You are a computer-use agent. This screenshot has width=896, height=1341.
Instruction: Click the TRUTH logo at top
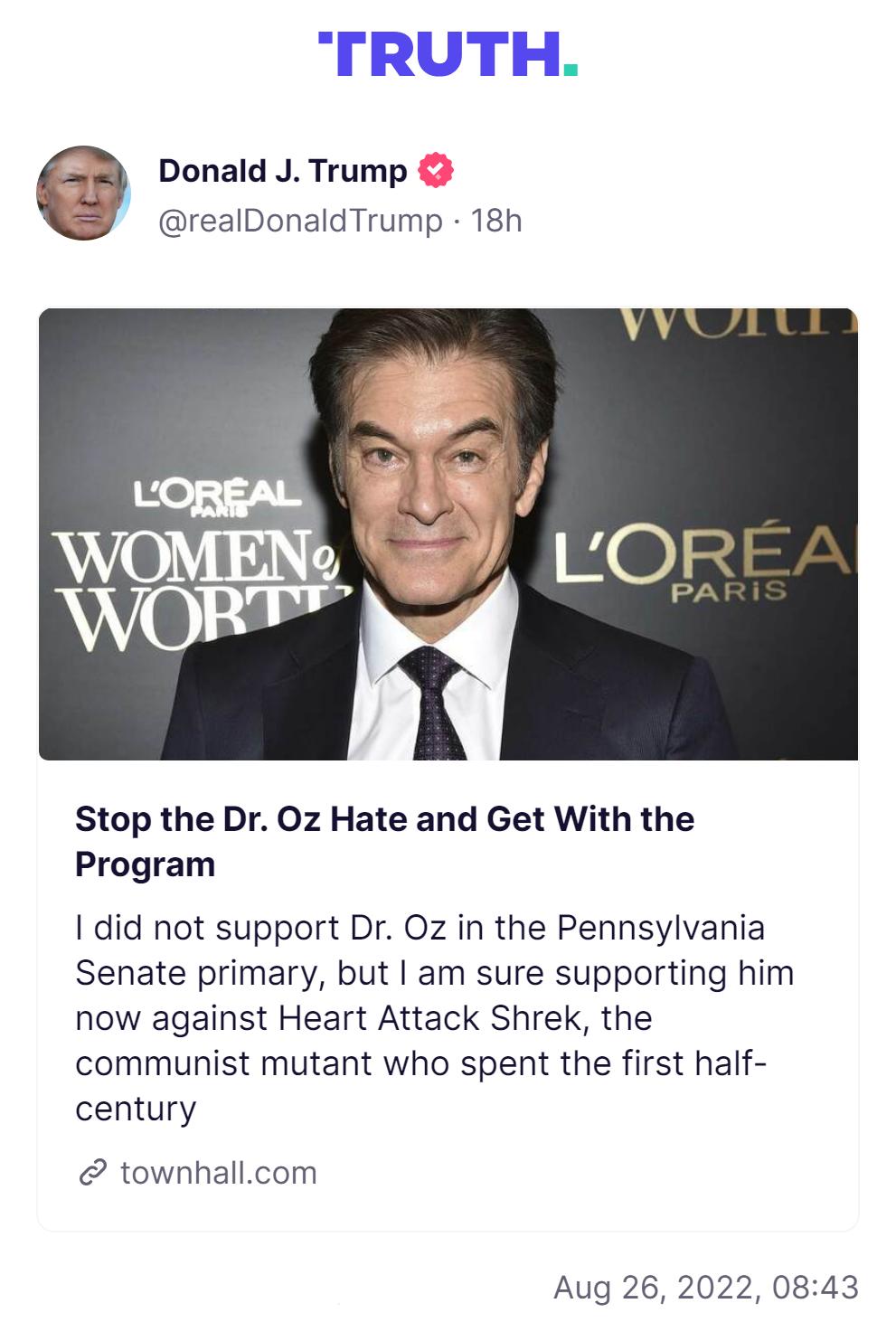point(440,54)
